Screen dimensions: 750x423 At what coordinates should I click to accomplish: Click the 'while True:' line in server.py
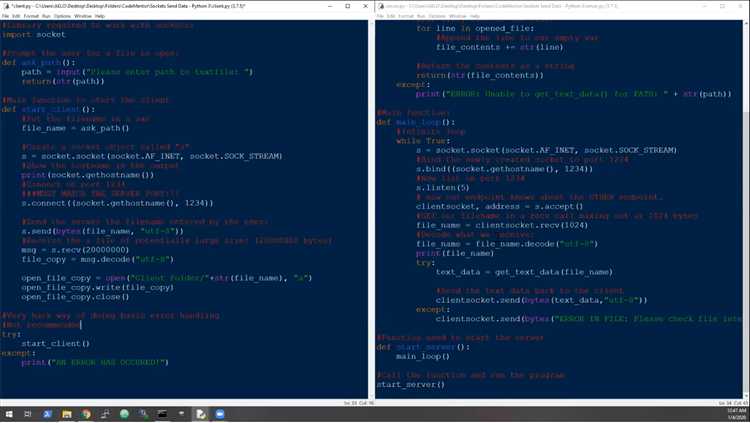pyautogui.click(x=423, y=141)
